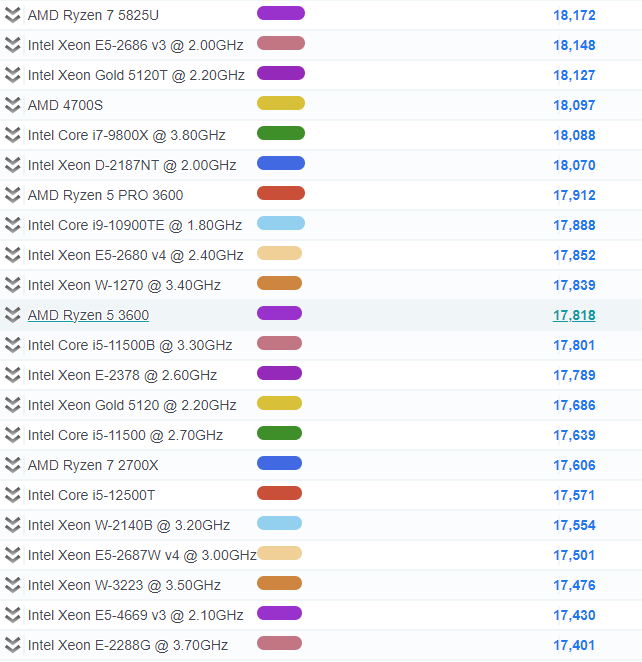
Task: Open the Intel Core i5-12500T link
Action: (92, 495)
